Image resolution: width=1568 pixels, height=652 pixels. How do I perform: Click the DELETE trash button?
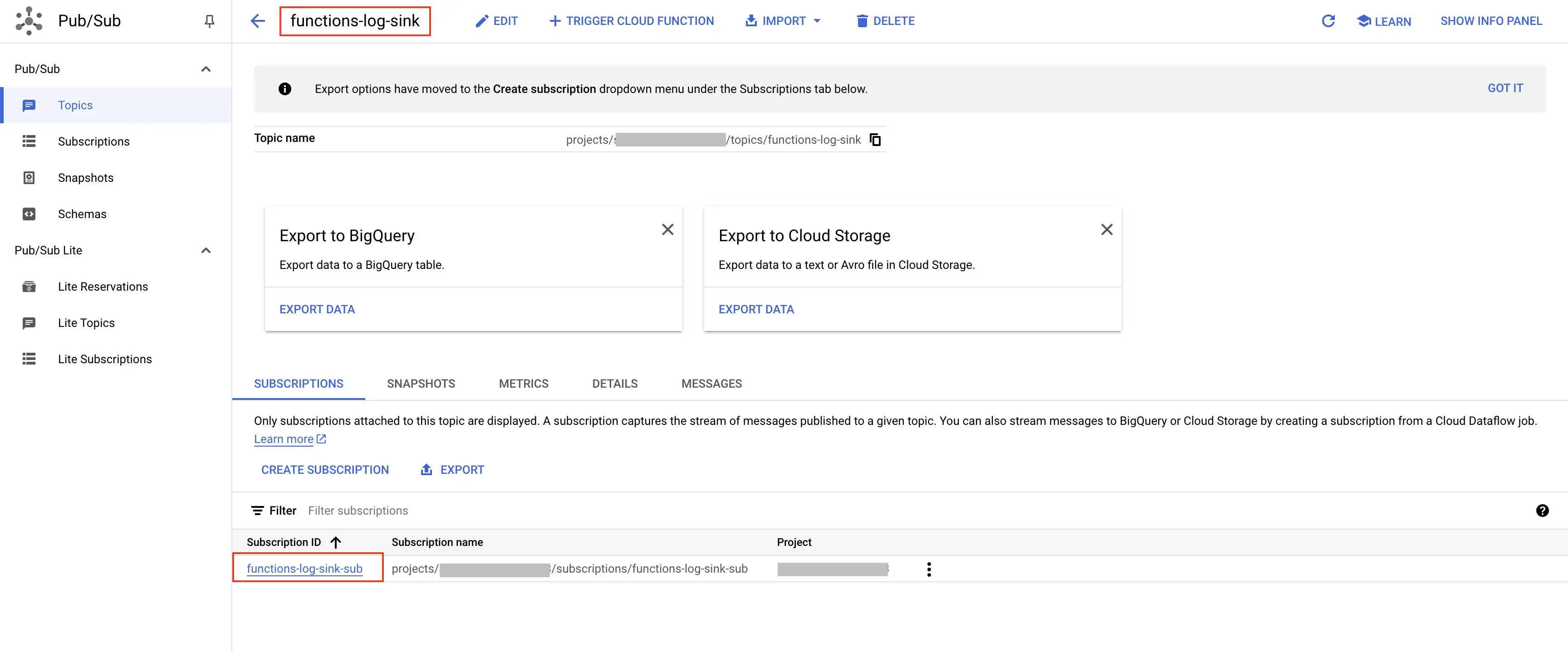pyautogui.click(x=885, y=21)
